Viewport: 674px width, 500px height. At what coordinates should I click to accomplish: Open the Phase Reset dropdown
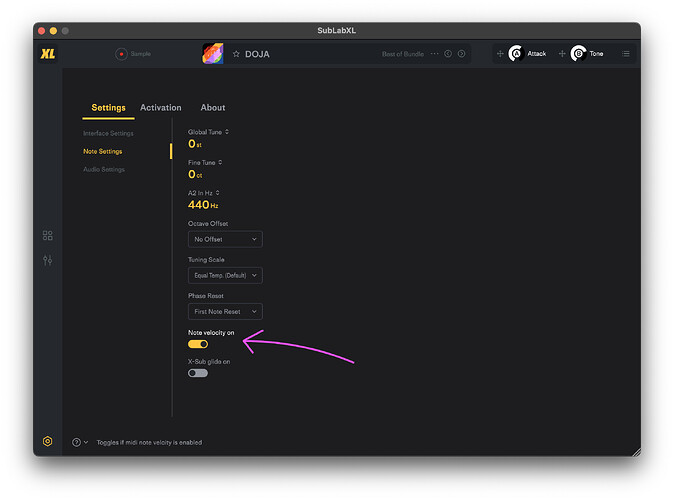click(225, 311)
